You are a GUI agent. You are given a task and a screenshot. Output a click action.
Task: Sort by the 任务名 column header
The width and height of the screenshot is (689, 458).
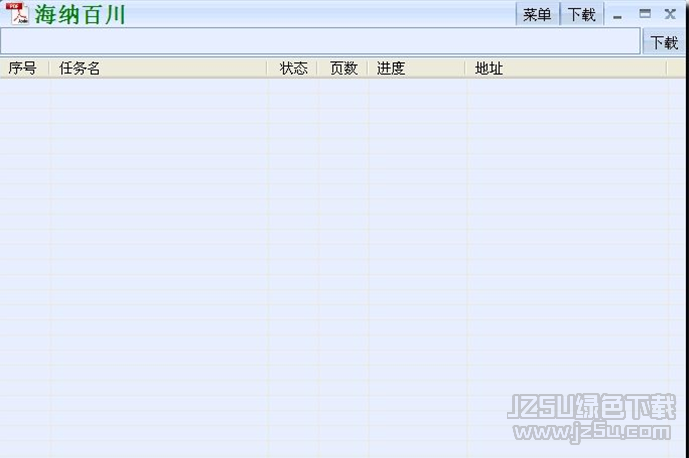coord(158,68)
